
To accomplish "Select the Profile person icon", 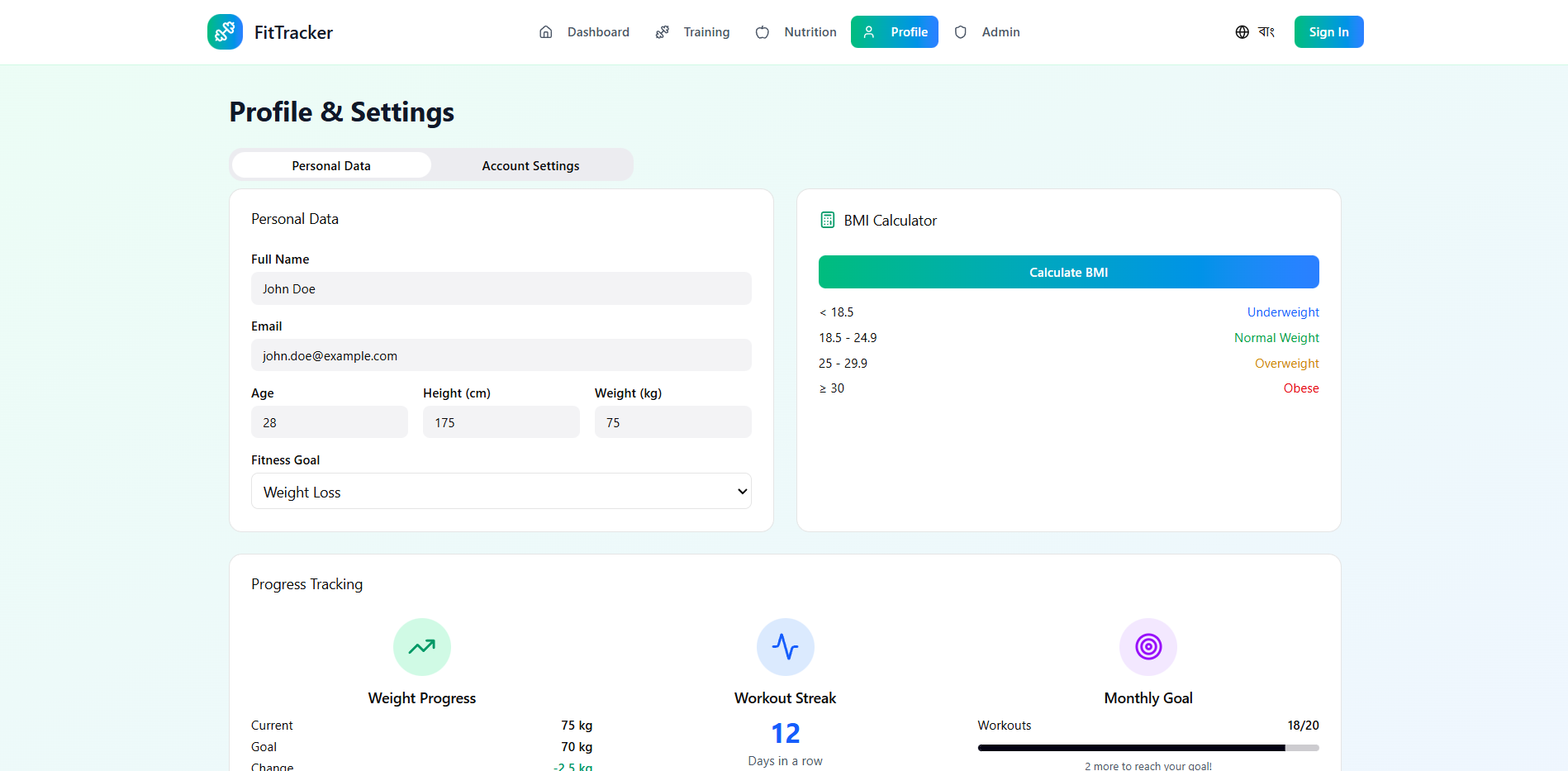I will pyautogui.click(x=868, y=31).
